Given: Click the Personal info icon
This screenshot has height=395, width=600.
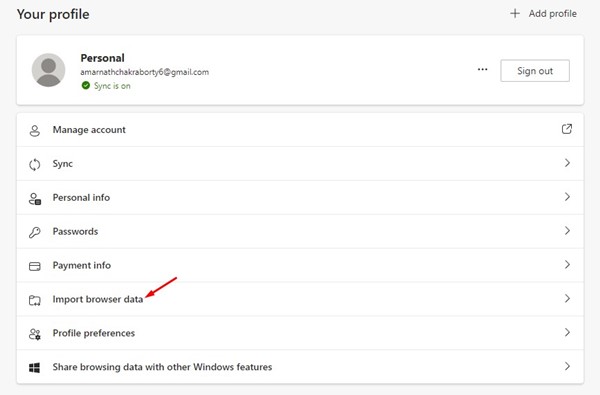Looking at the screenshot, I should point(35,199).
